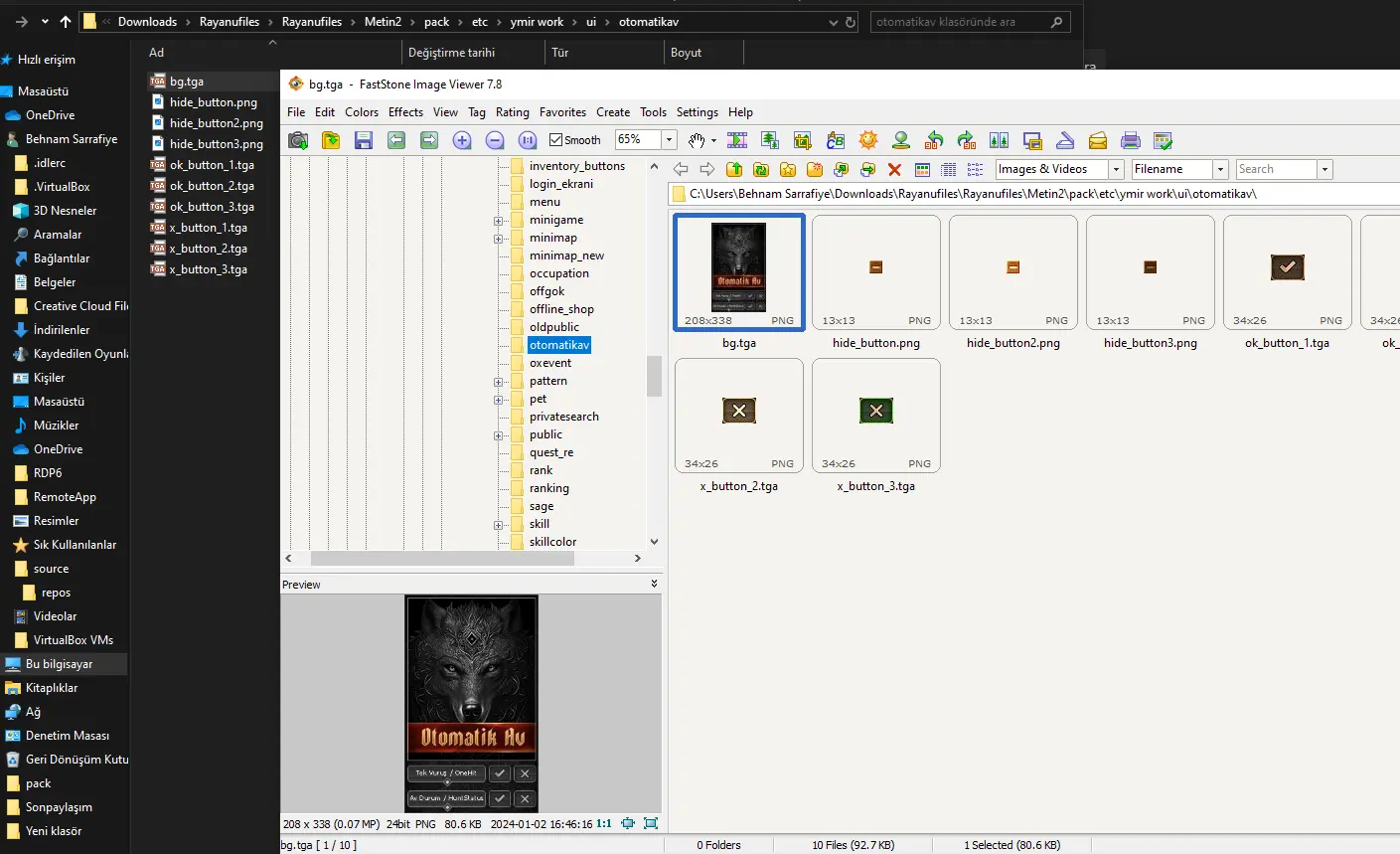Open the Images & Videos filter dropdown
This screenshot has width=1400, height=854.
coord(1116,170)
